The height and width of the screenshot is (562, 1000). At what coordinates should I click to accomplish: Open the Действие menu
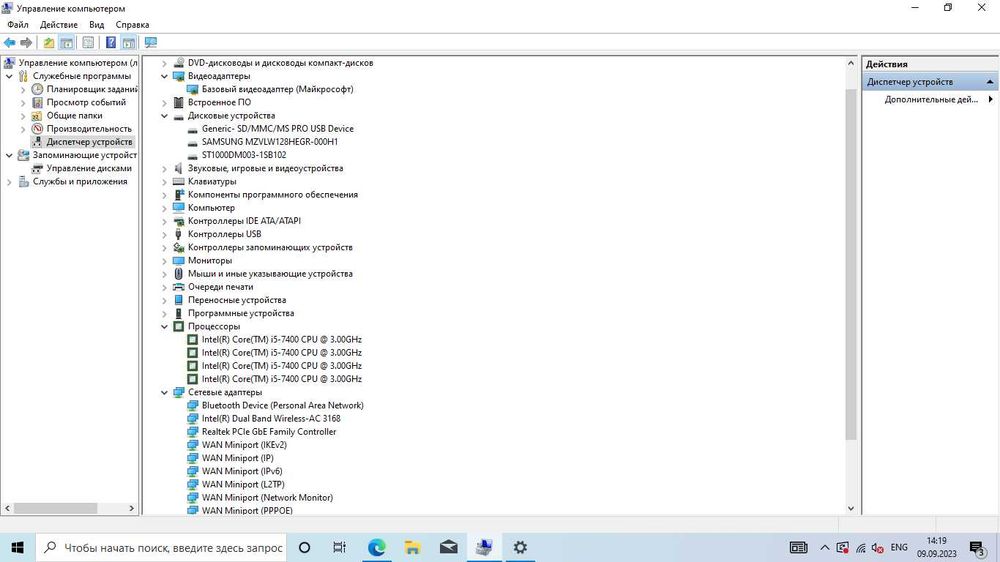point(59,25)
